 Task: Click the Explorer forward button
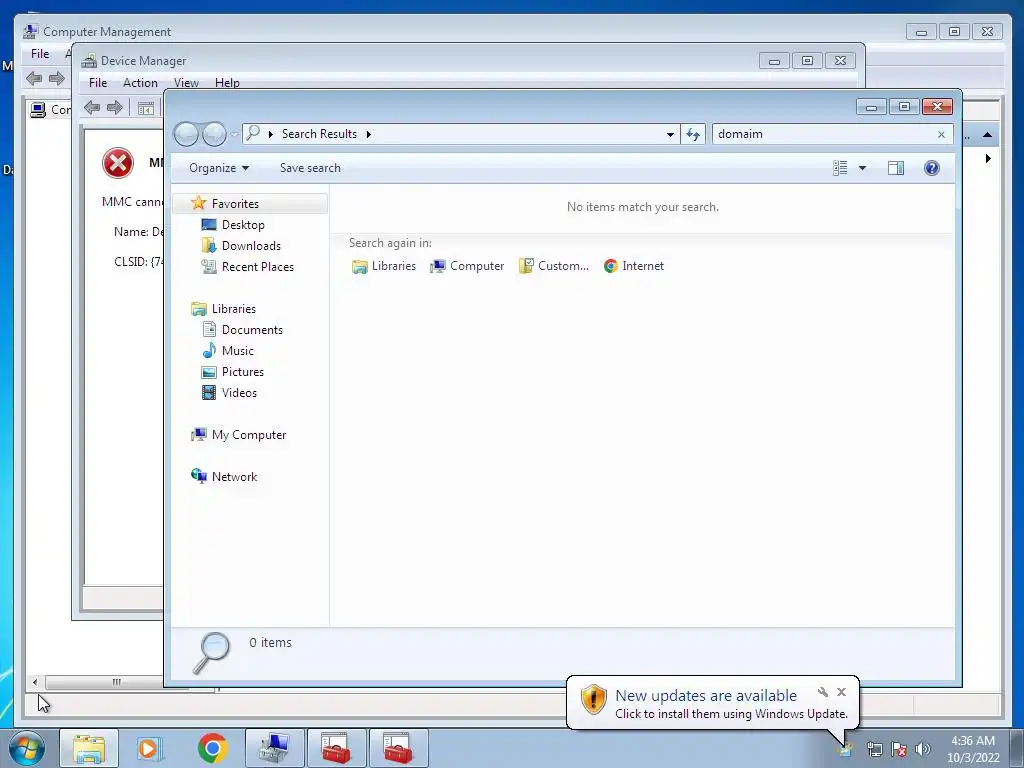214,135
